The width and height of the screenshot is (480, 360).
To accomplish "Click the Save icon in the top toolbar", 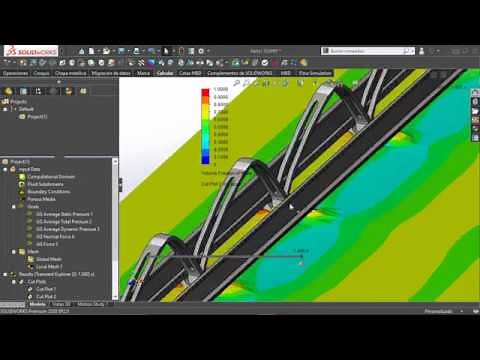I will click(x=121, y=51).
